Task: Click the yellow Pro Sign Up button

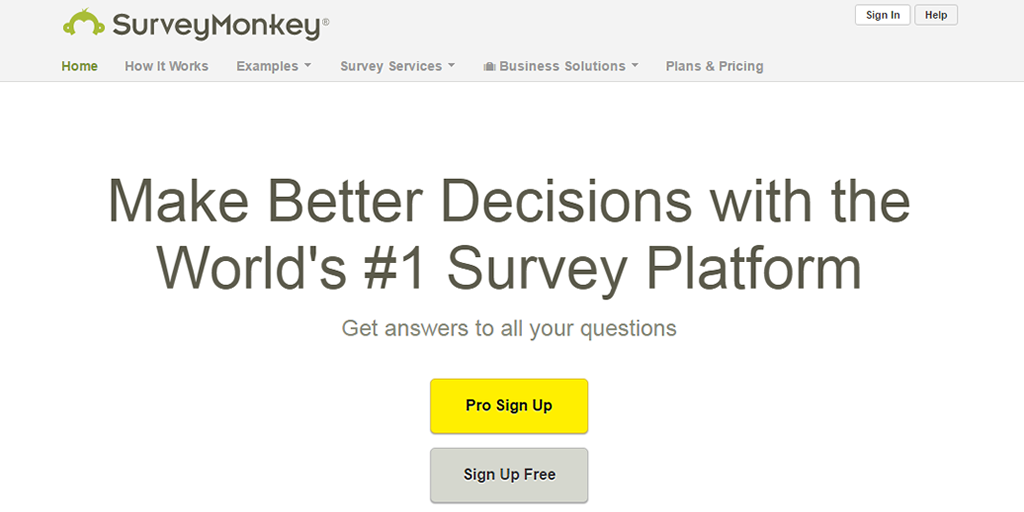Action: [509, 406]
